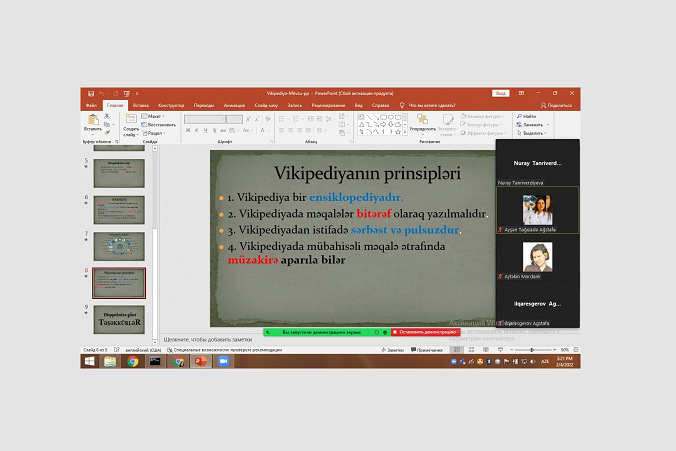Select the star shape in shapes gallery

click(x=398, y=132)
